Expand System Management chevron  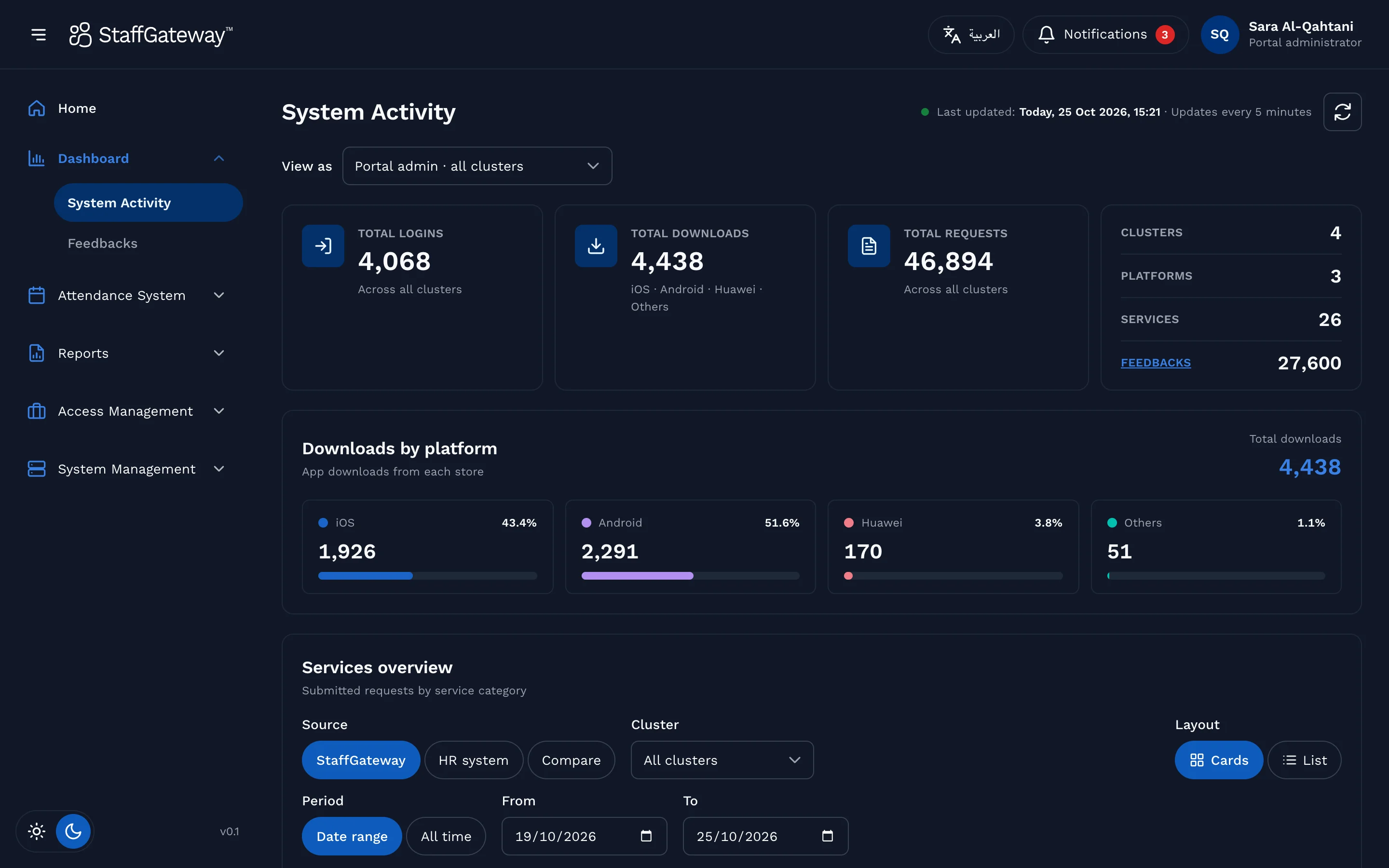click(x=218, y=469)
